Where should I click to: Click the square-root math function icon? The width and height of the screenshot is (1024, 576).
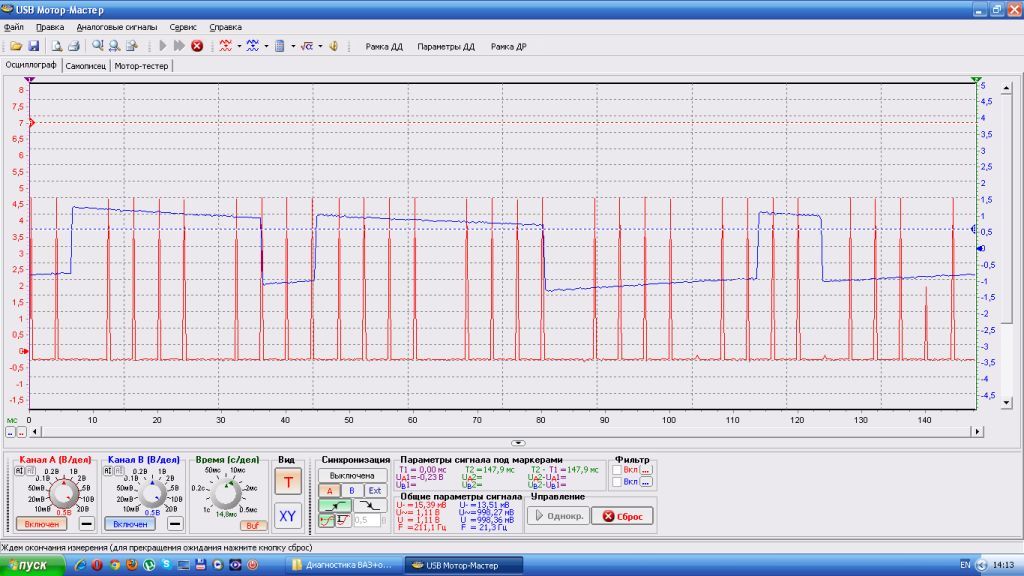pos(306,46)
